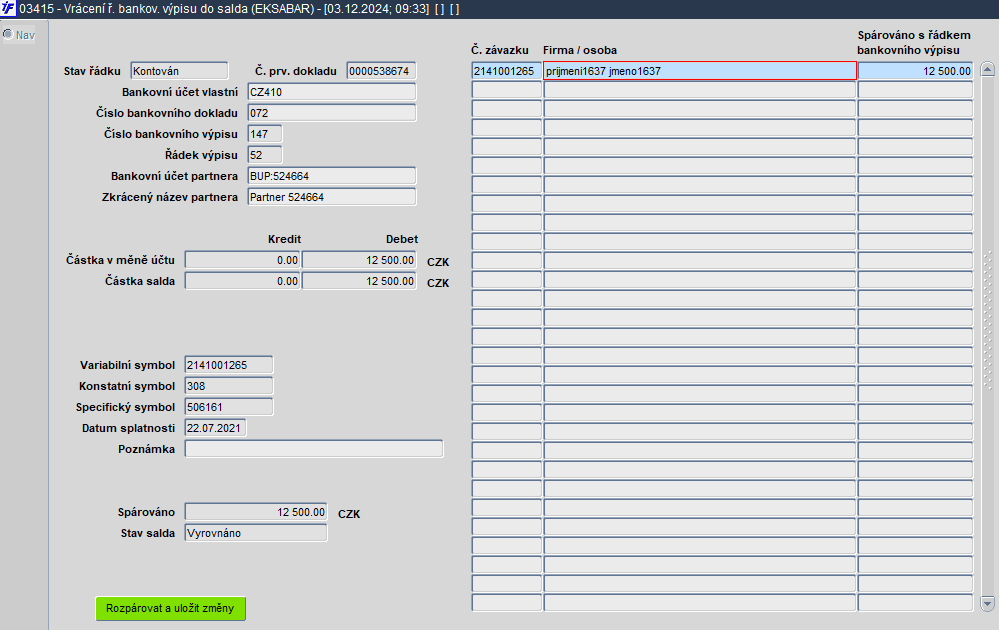The width and height of the screenshot is (999, 630).
Task: Click Číslo bankovního výpisu field 147
Action: tap(264, 134)
